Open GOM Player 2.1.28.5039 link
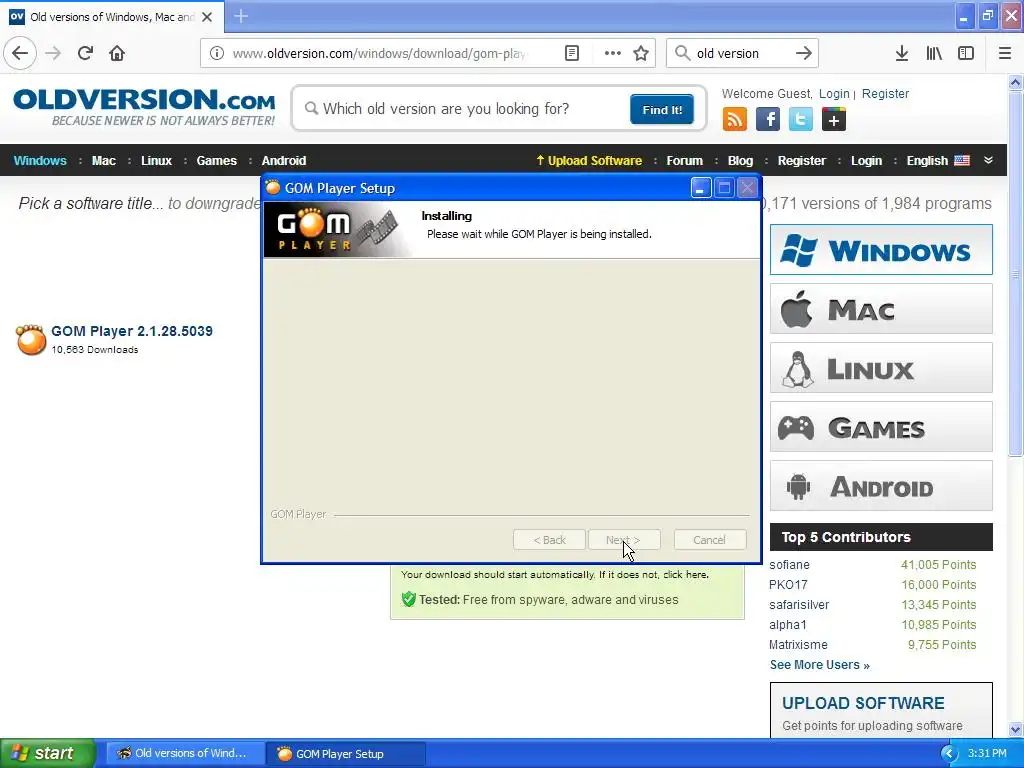This screenshot has height=768, width=1024. tap(132, 331)
